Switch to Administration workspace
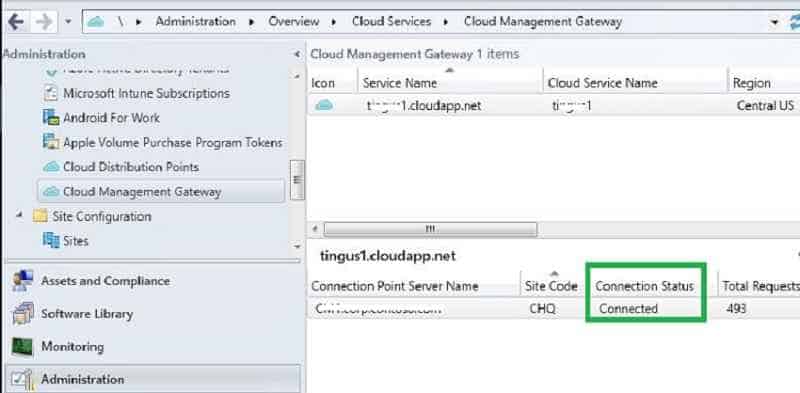The width and height of the screenshot is (800, 393). tap(83, 379)
